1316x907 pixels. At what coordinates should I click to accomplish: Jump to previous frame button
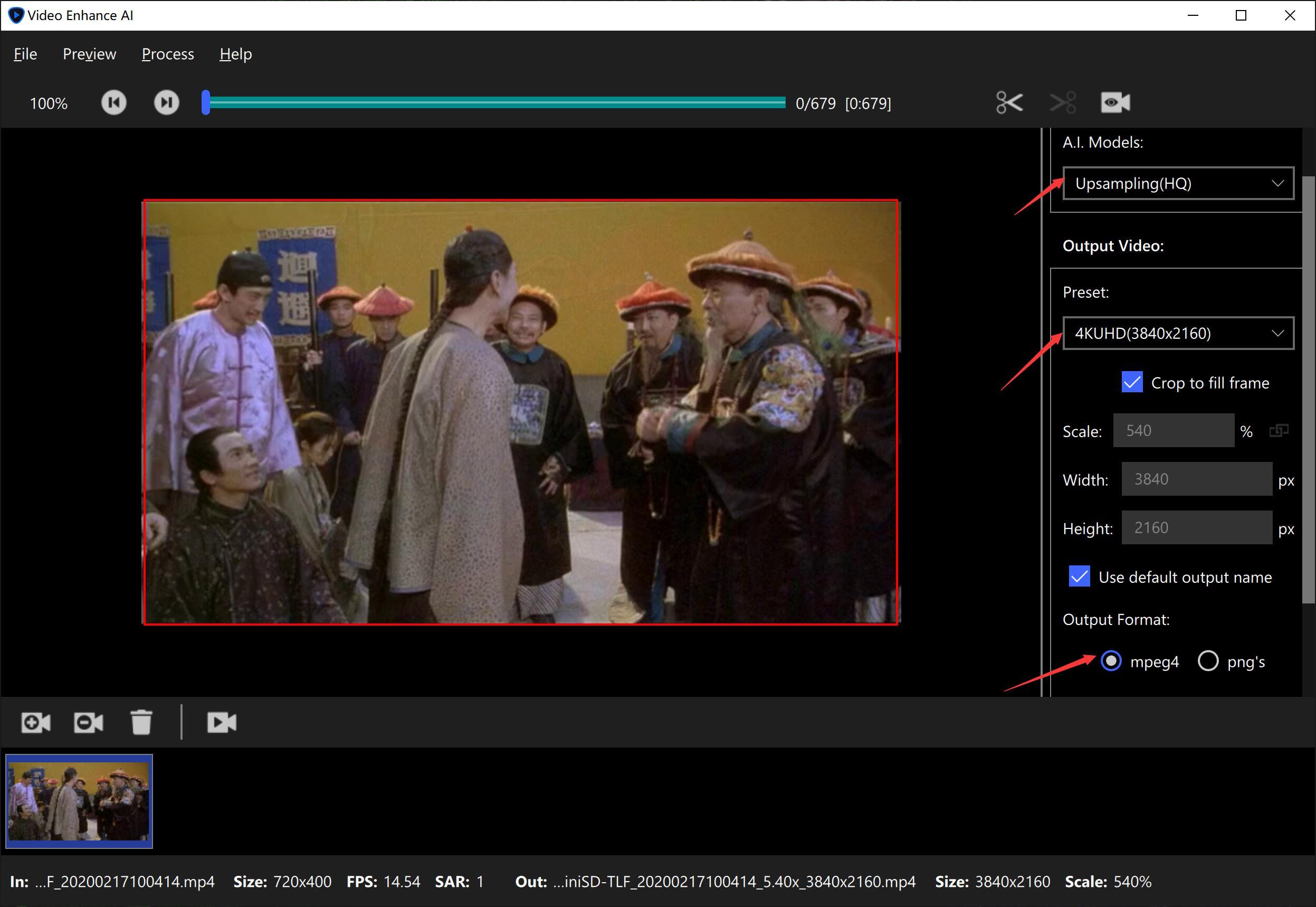(x=113, y=103)
